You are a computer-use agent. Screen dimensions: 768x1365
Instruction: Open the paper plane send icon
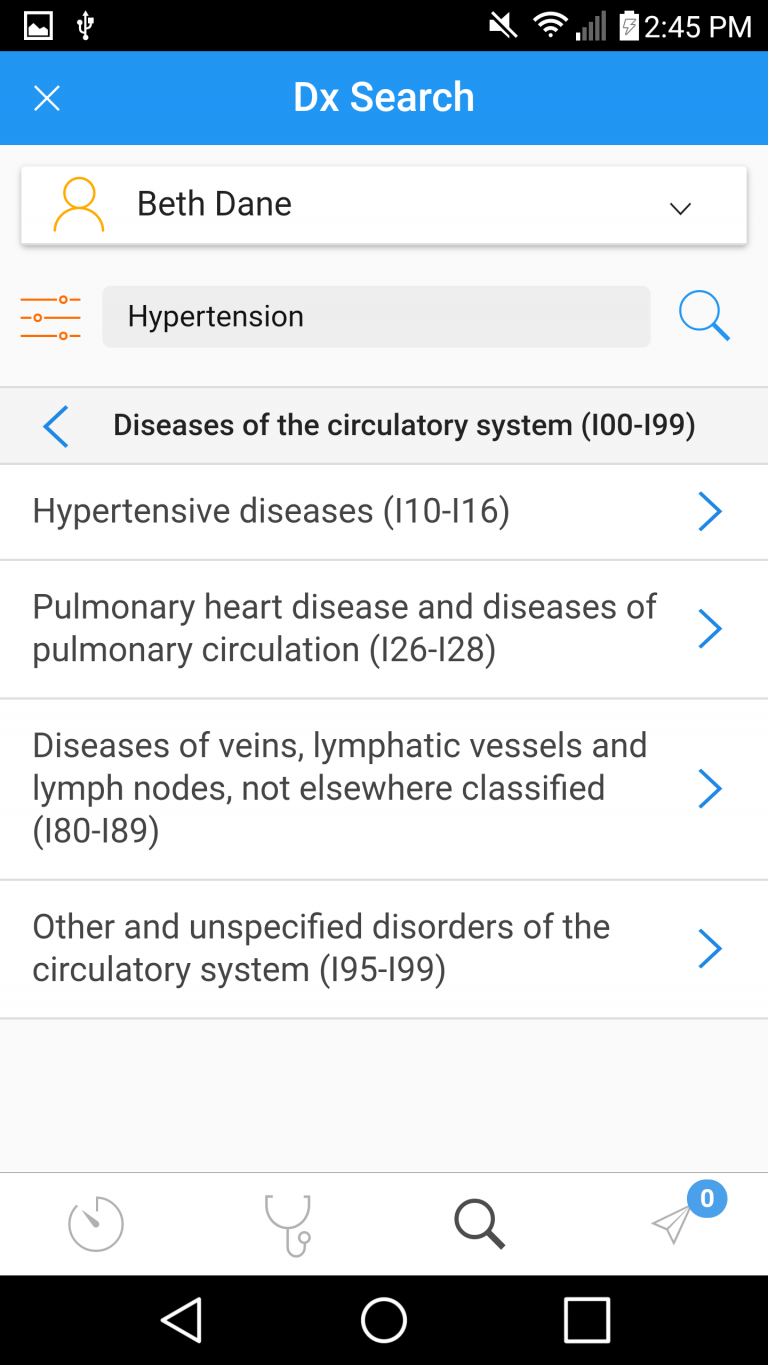point(673,1224)
